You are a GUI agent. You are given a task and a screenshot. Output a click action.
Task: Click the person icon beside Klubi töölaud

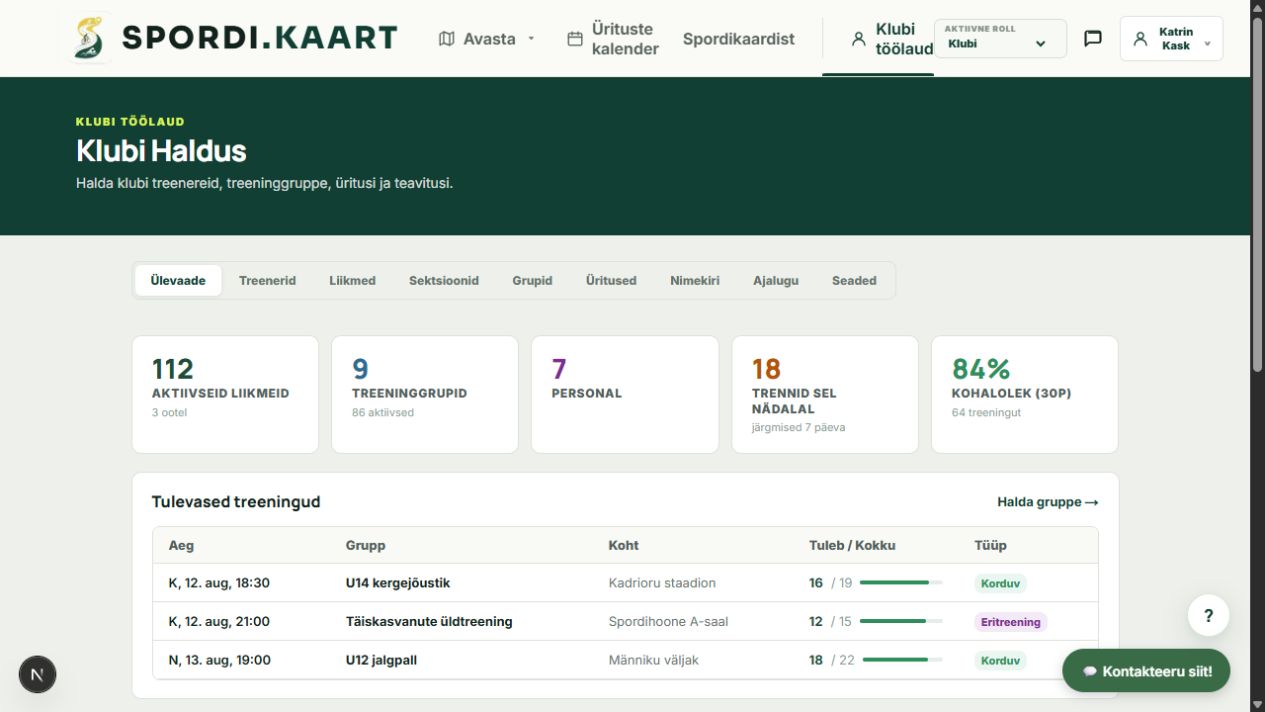click(x=858, y=39)
